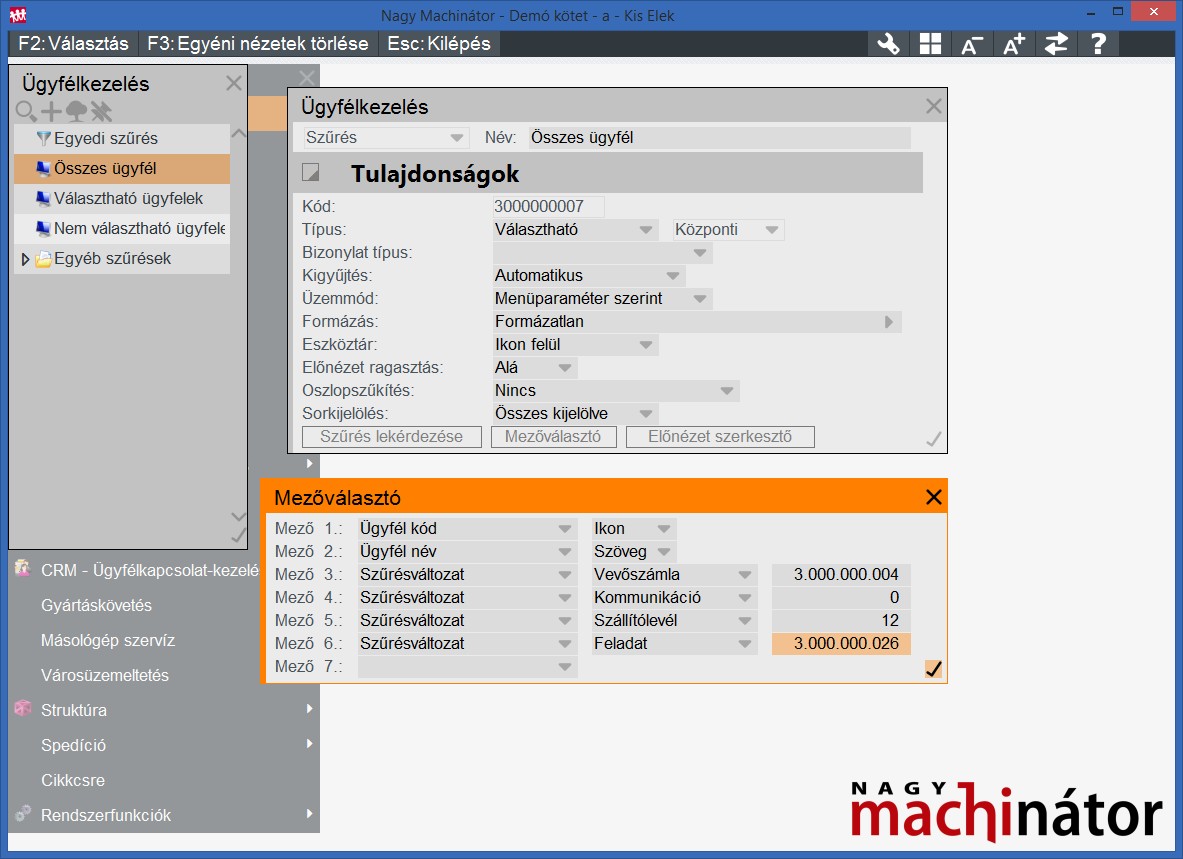1183x859 pixels.
Task: Click the grid tiles icon in top toolbar
Action: (930, 44)
